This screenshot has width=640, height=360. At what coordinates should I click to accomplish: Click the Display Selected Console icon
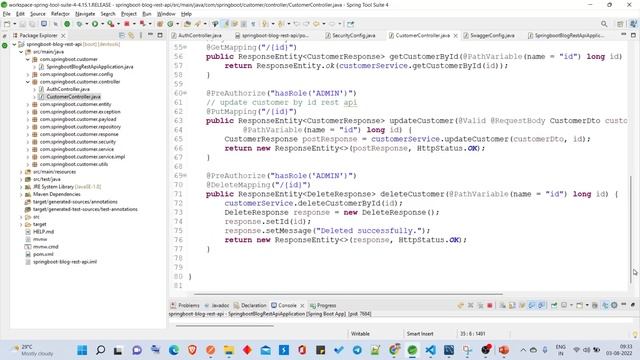pyautogui.click(x=564, y=305)
